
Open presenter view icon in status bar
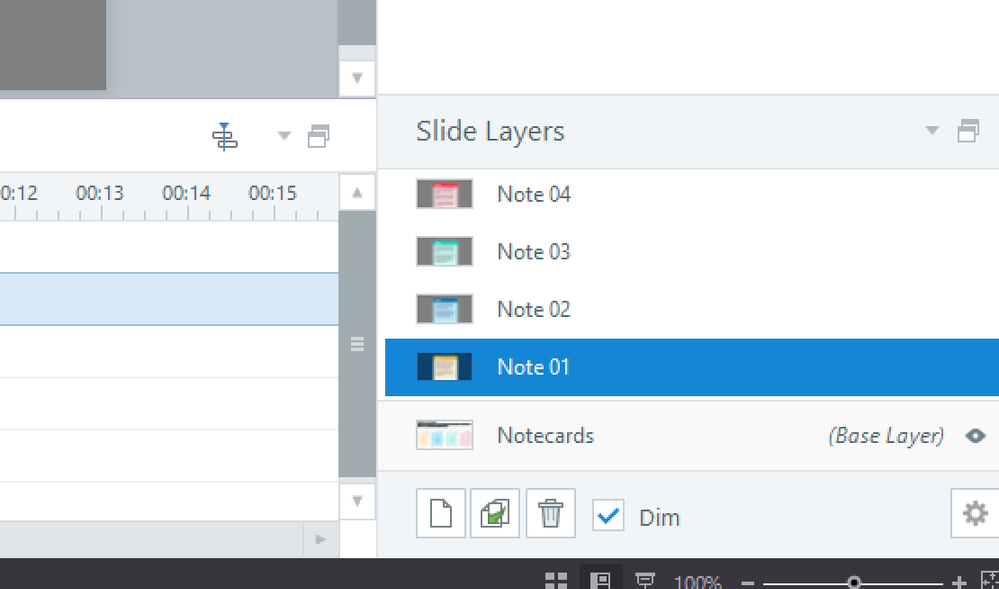(646, 581)
